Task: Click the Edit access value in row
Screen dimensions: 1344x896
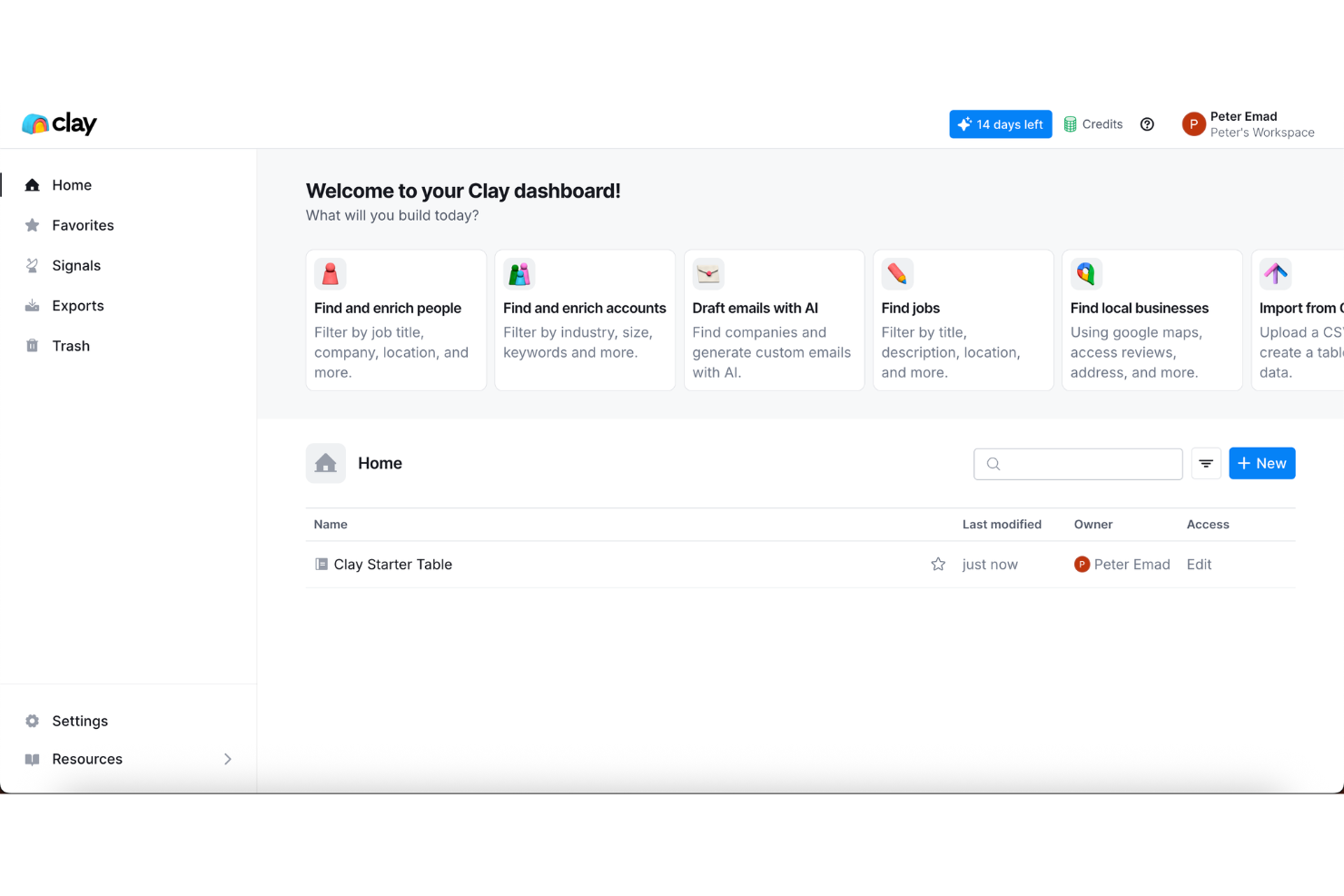Action: click(x=1199, y=565)
